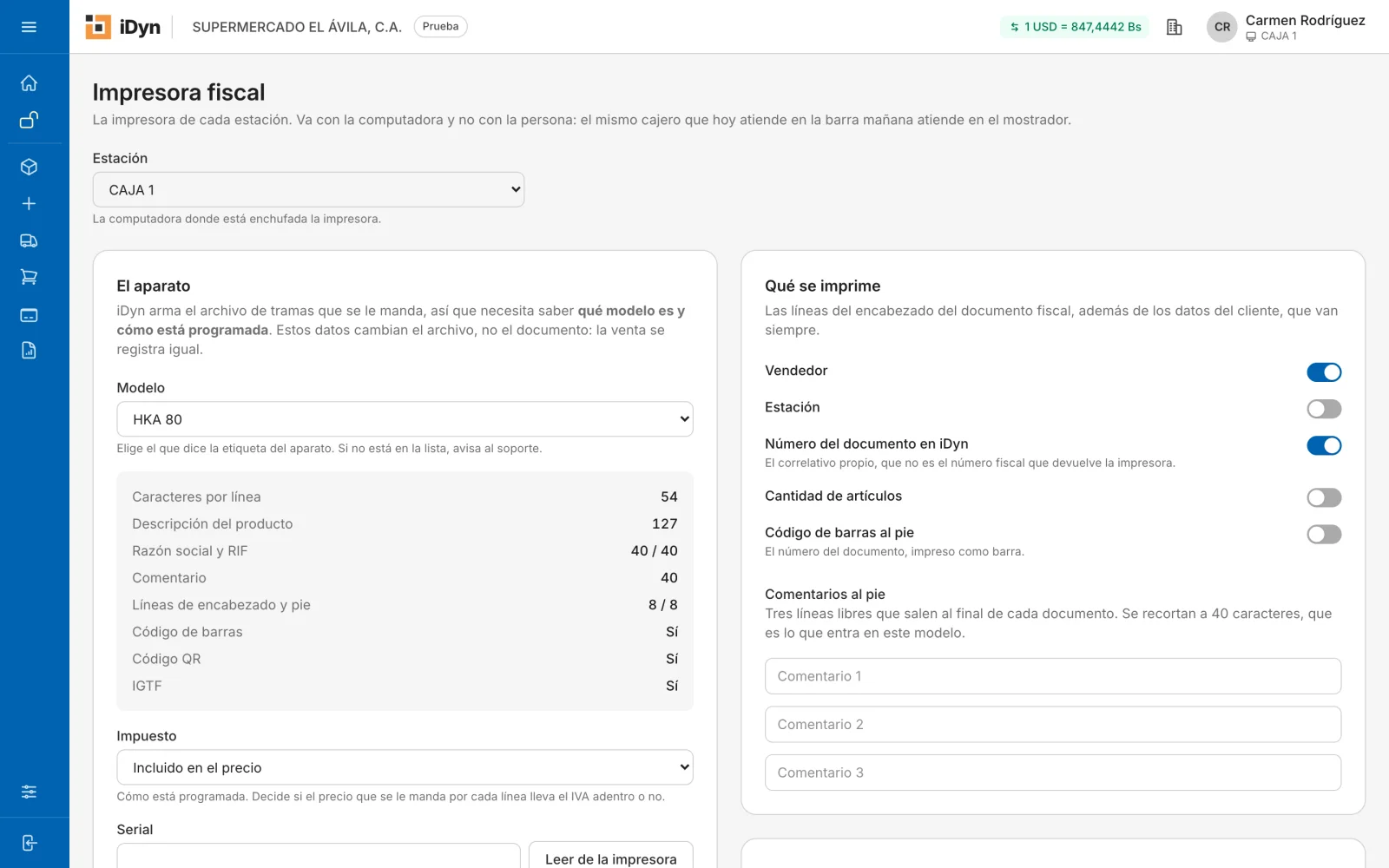Open the report document icon in sidebar
Screen dimensions: 1389x868
(29, 351)
